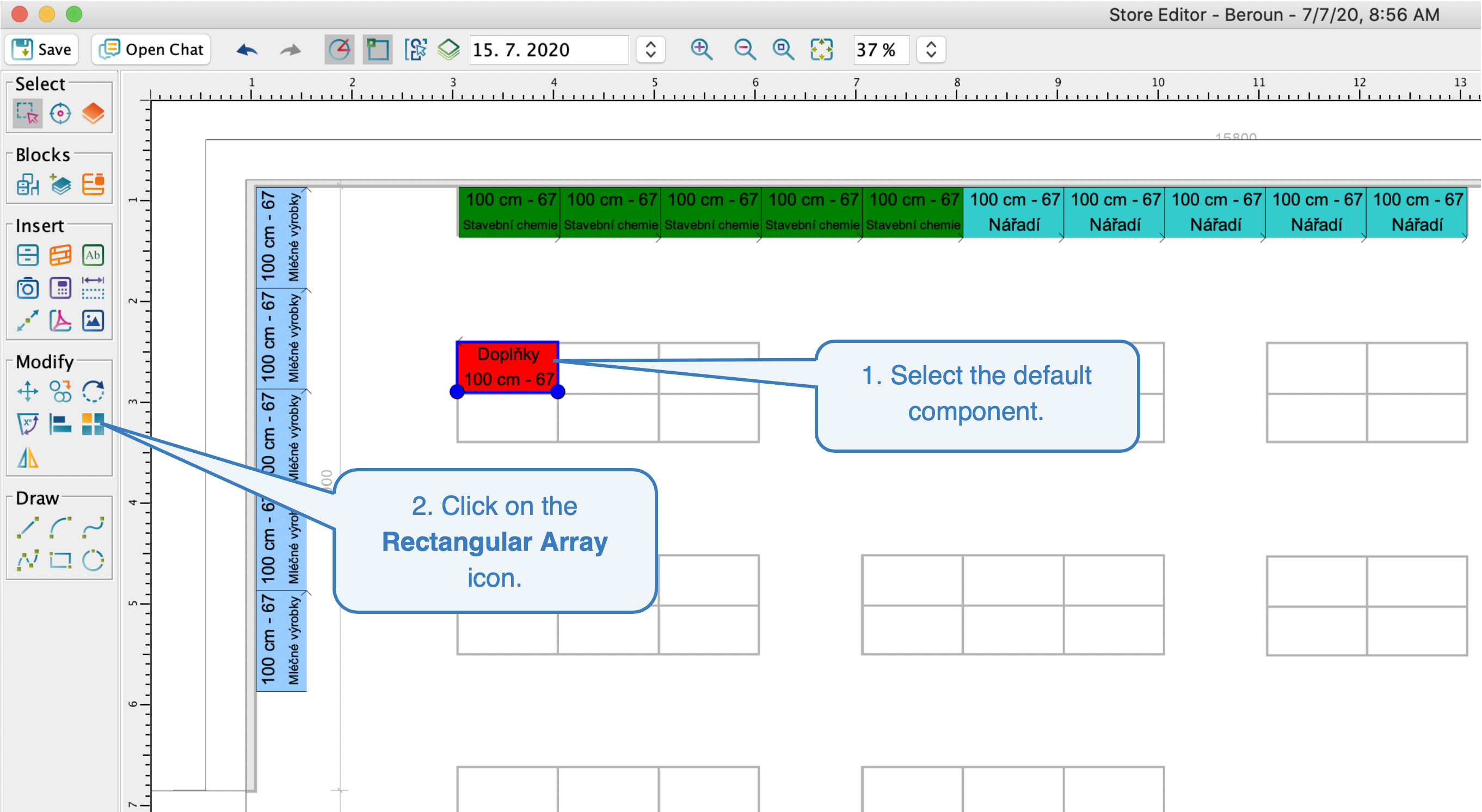Image resolution: width=1482 pixels, height=812 pixels.
Task: Select the first cyan Nářadí shelf
Action: [1013, 212]
